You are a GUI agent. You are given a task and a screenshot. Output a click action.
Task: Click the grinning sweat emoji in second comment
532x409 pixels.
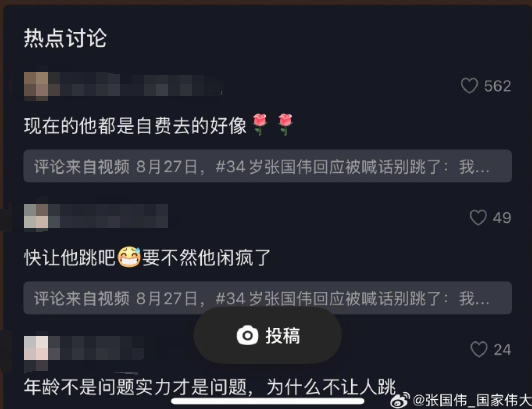click(129, 257)
